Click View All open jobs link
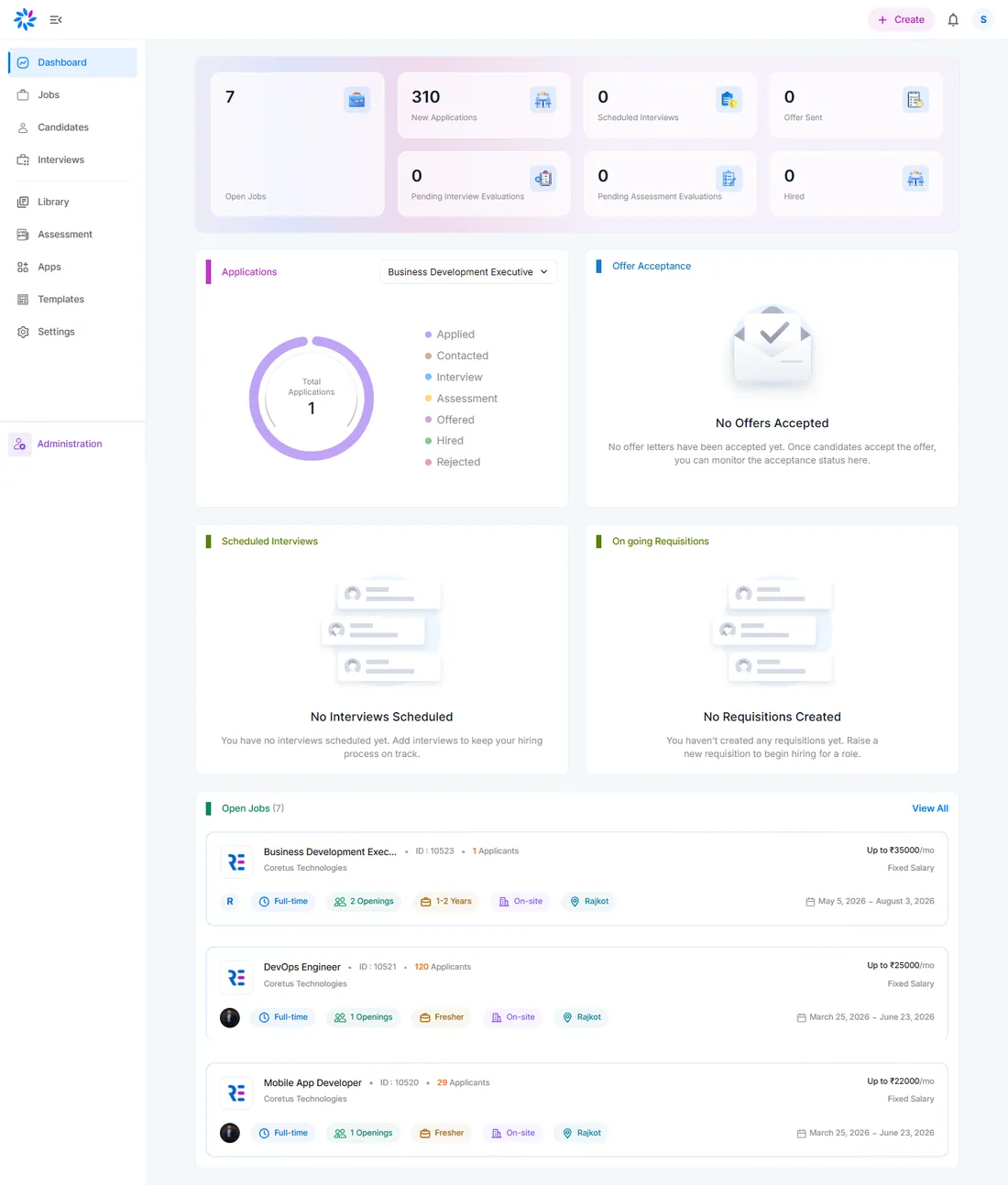 [x=930, y=808]
